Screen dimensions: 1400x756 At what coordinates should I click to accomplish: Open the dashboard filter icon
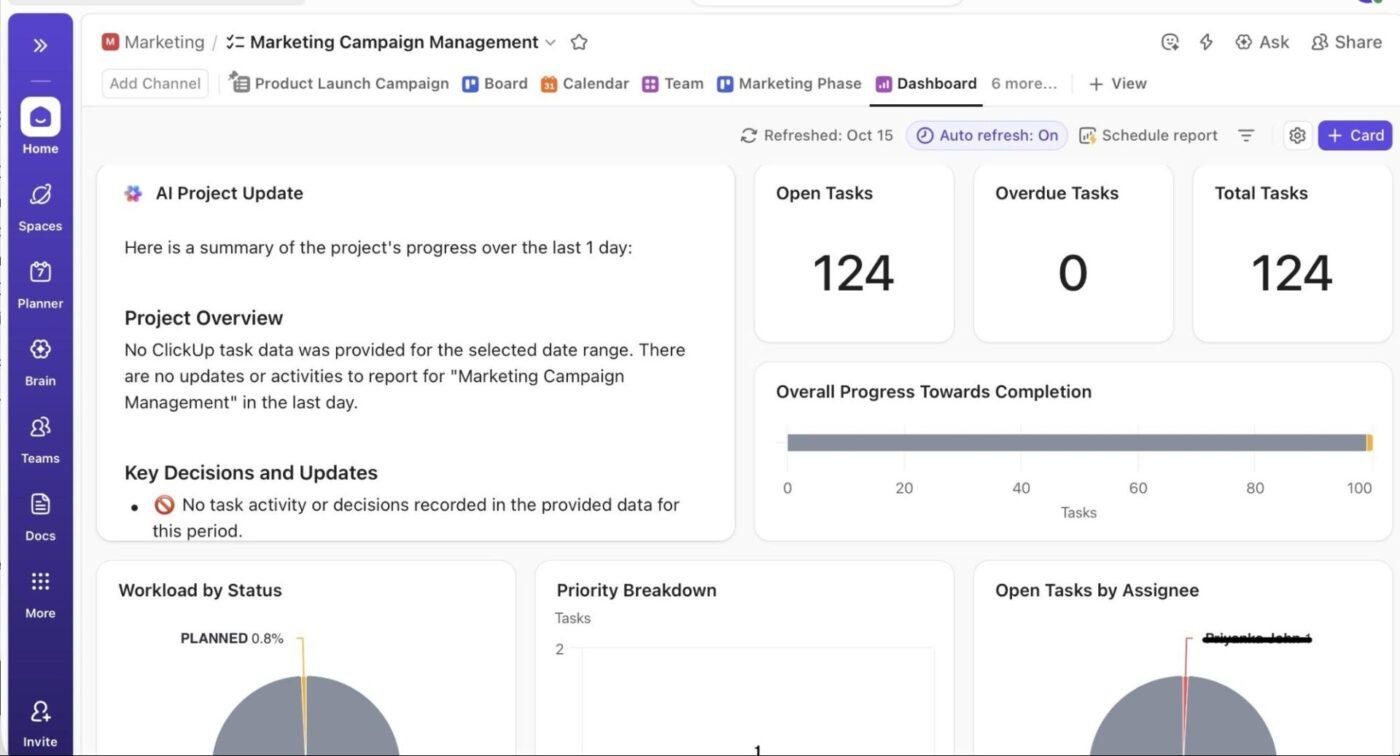pyautogui.click(x=1246, y=135)
